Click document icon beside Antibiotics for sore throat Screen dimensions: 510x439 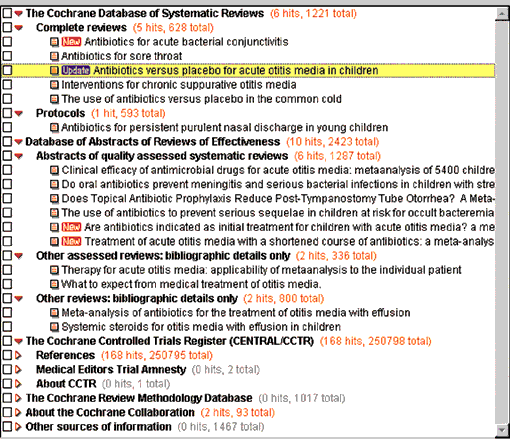[54, 56]
